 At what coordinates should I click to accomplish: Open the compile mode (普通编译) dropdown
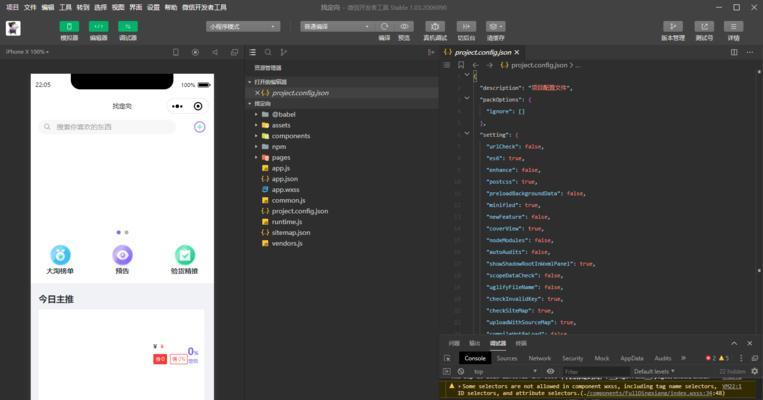337,26
